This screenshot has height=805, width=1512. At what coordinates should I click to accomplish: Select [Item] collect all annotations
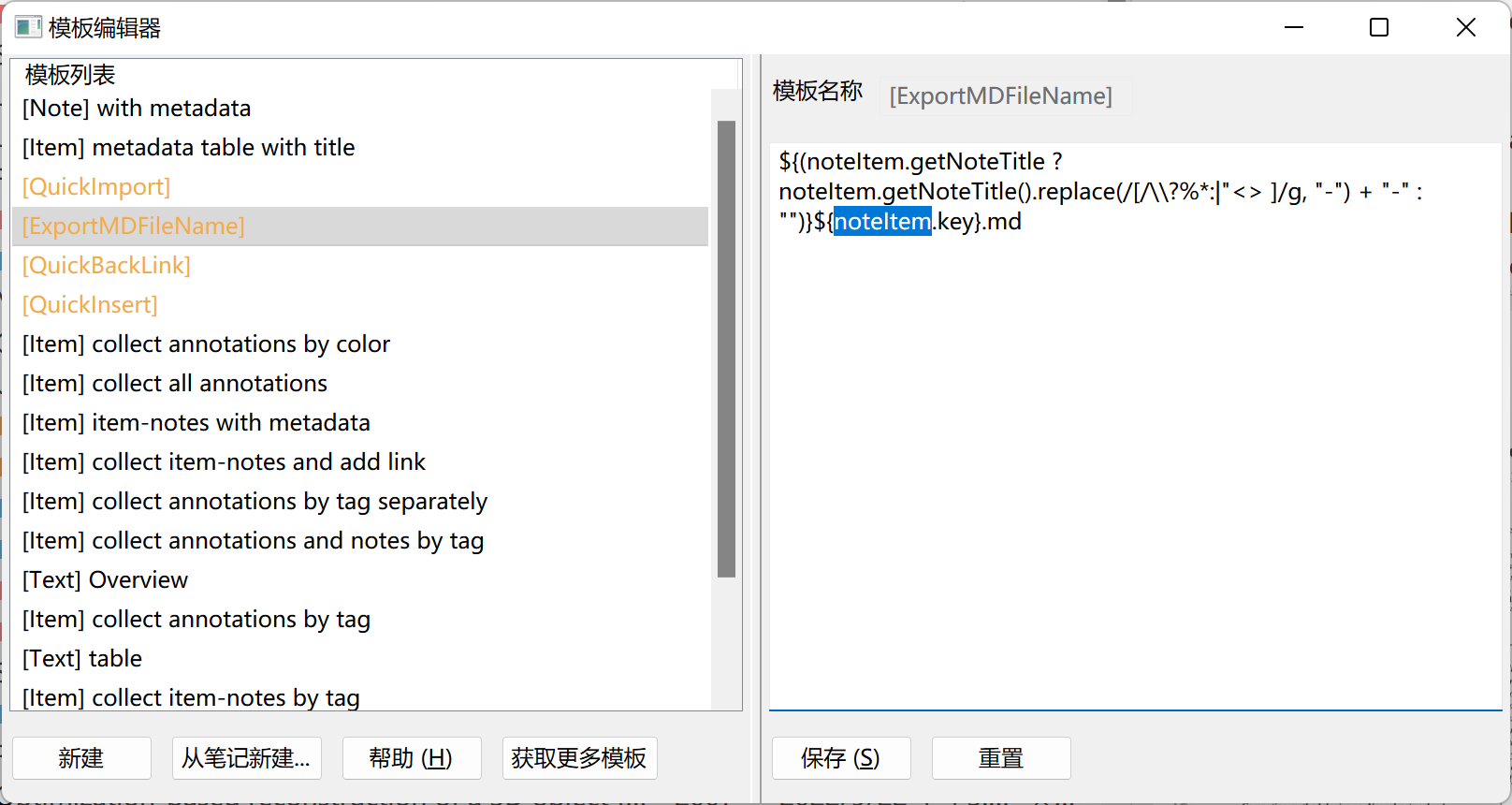click(174, 383)
